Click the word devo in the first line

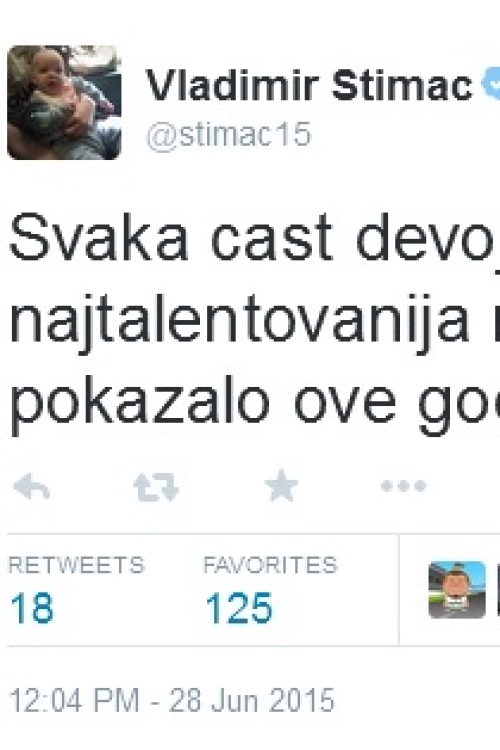pyautogui.click(x=424, y=238)
